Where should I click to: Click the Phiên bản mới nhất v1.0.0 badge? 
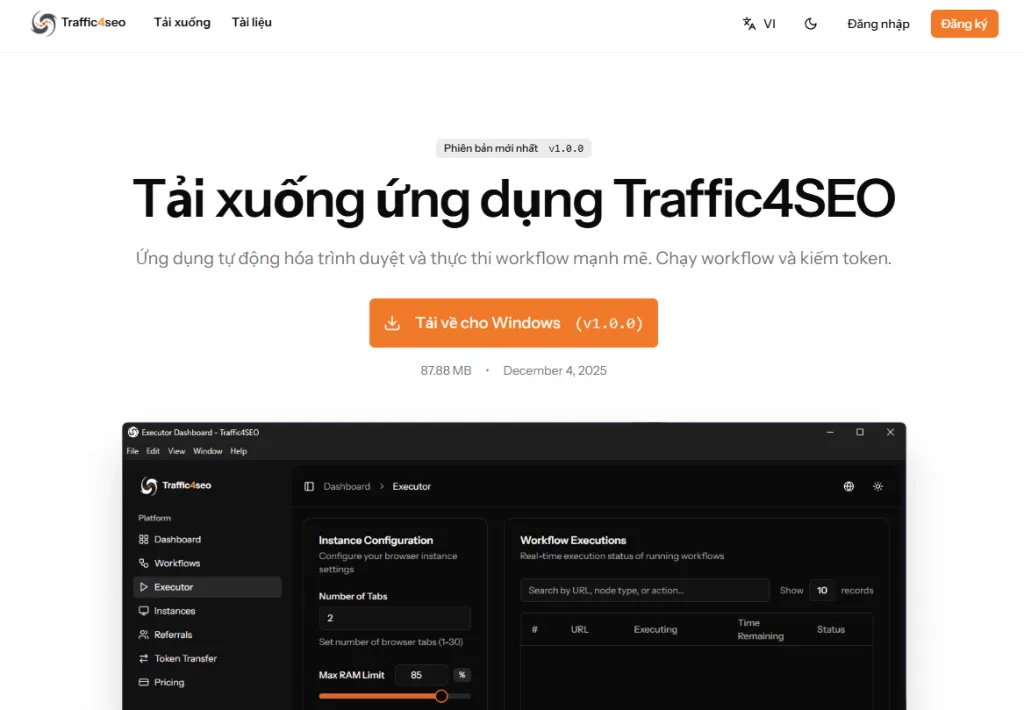tap(513, 148)
